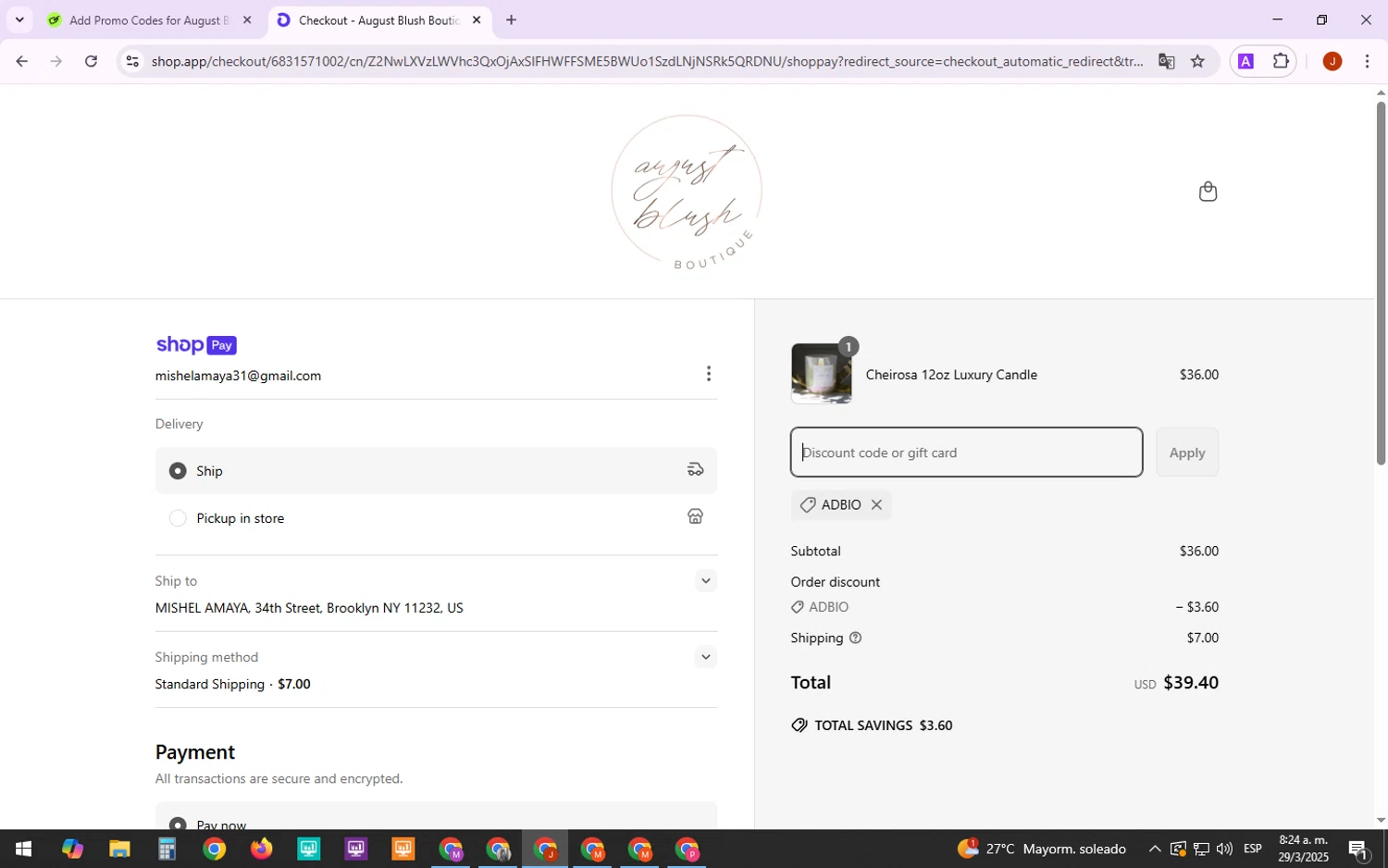1388x868 pixels.
Task: View site information icon in address bar
Action: [132, 61]
